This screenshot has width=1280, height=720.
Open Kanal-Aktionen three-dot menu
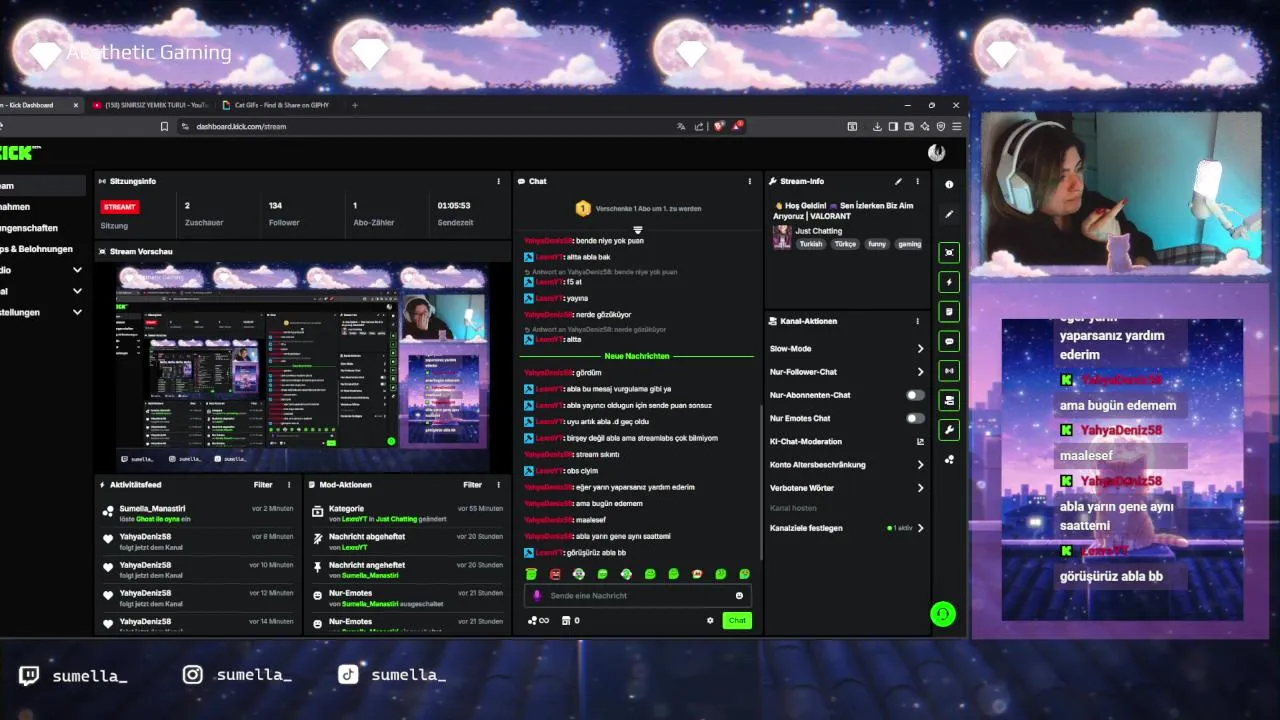(917, 321)
